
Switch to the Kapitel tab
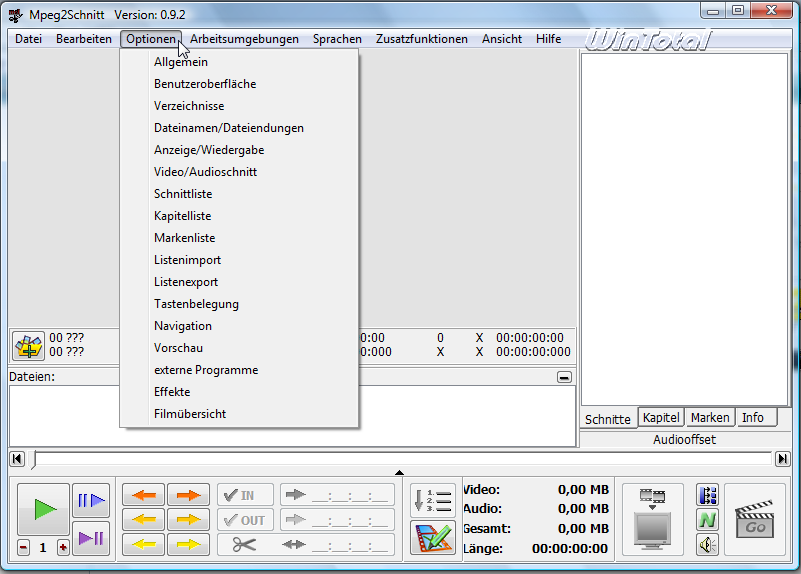(x=661, y=417)
